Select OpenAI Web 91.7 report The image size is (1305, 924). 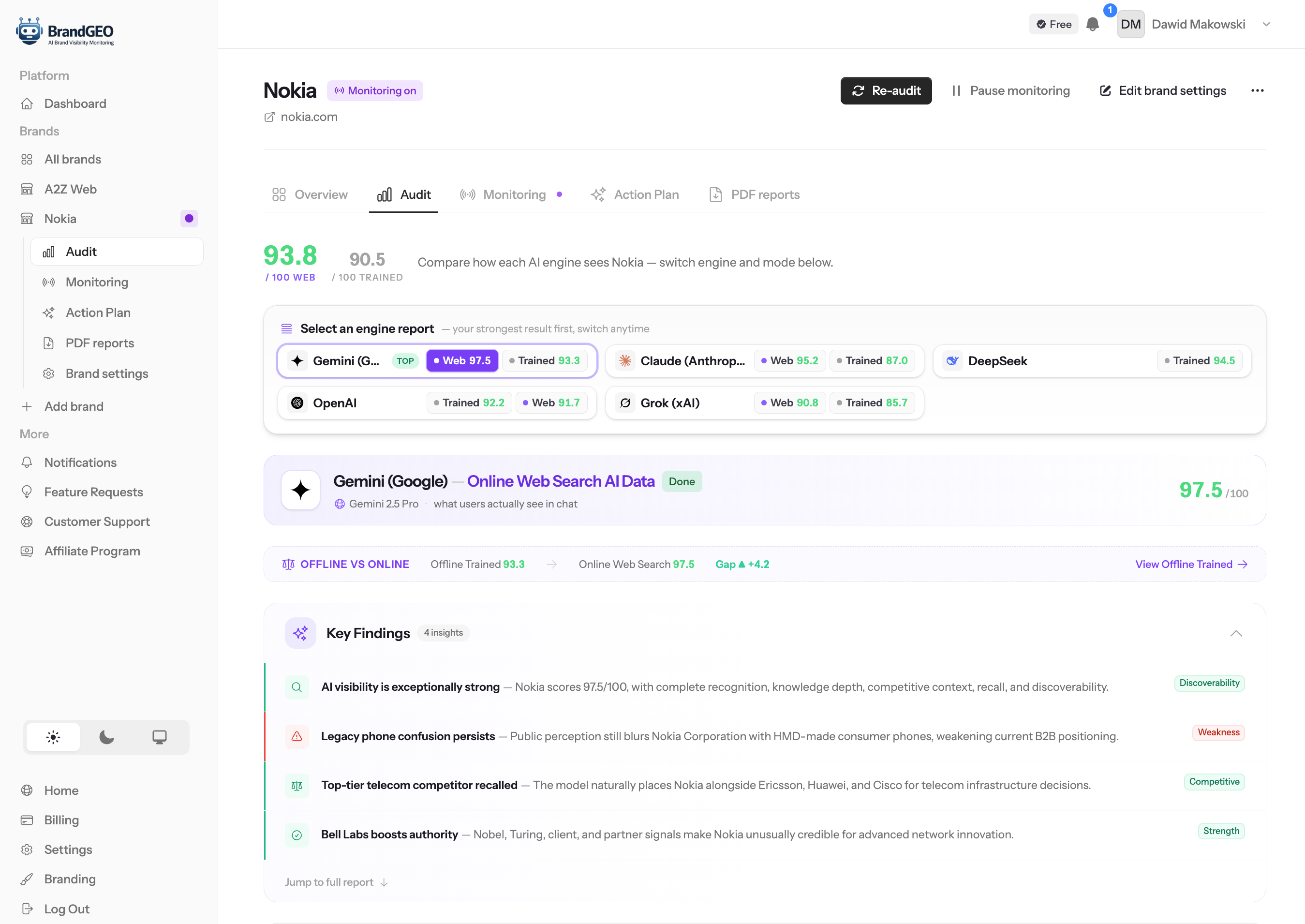tap(551, 403)
